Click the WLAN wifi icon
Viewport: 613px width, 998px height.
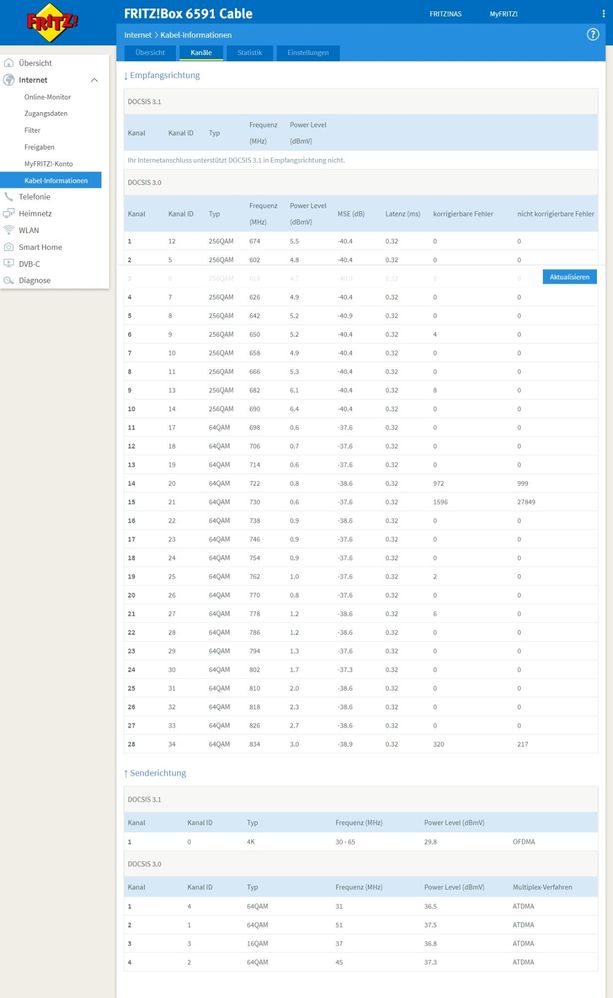tap(9, 230)
